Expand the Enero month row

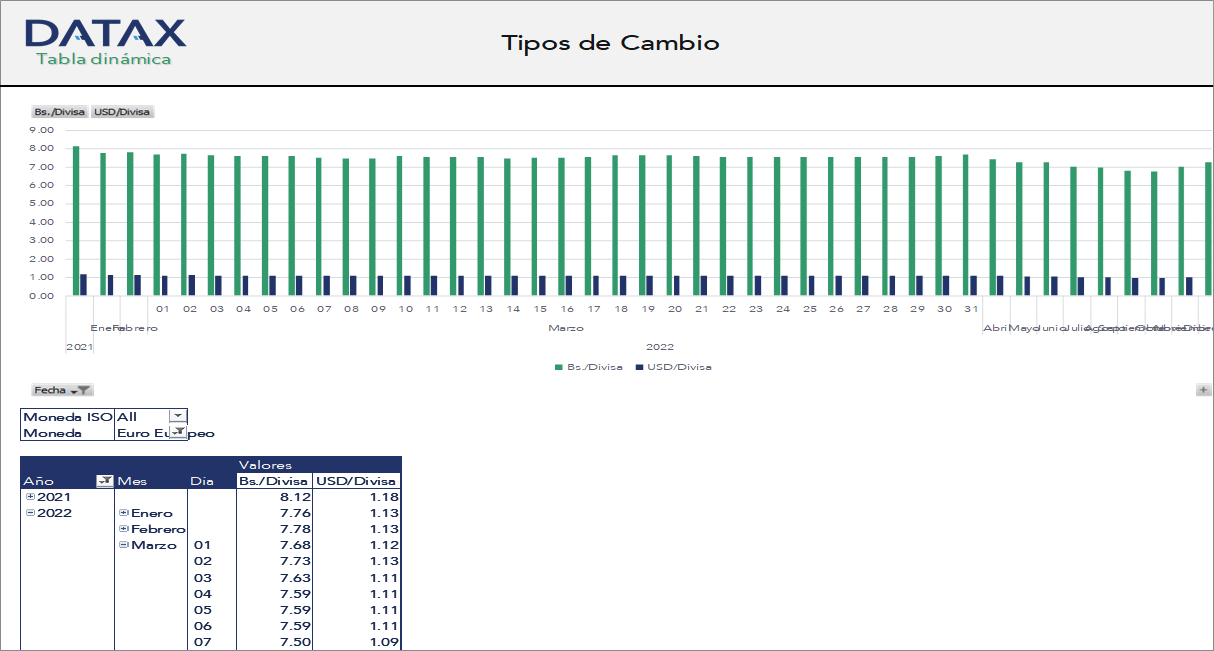(x=123, y=513)
